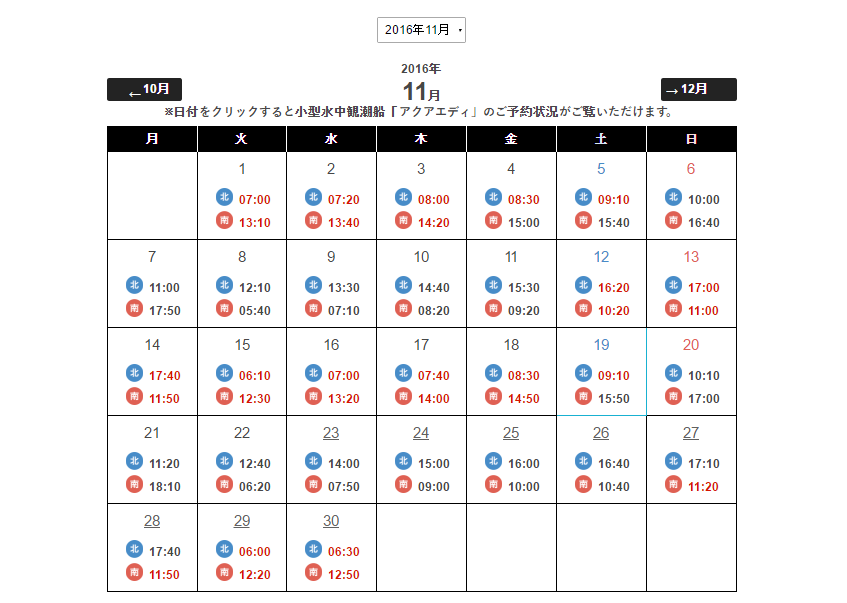The width and height of the screenshot is (847, 603).
Task: Click the red 南 icon on November 1
Action: [224, 221]
